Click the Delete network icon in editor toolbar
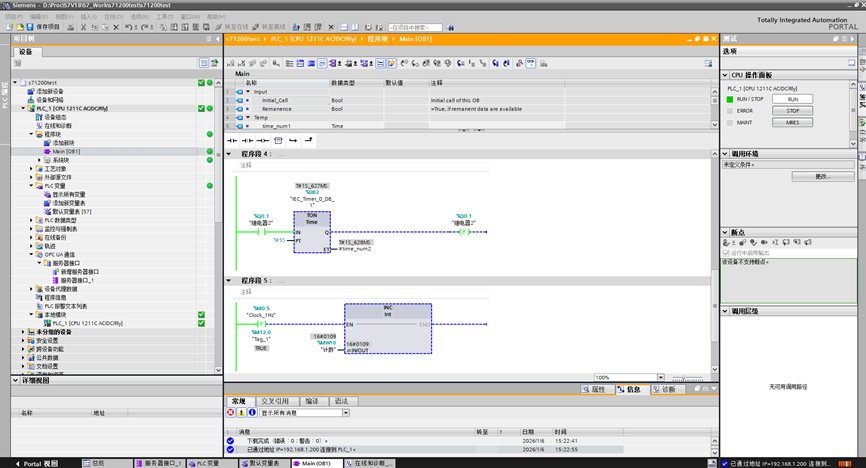The width and height of the screenshot is (866, 468). [242, 64]
